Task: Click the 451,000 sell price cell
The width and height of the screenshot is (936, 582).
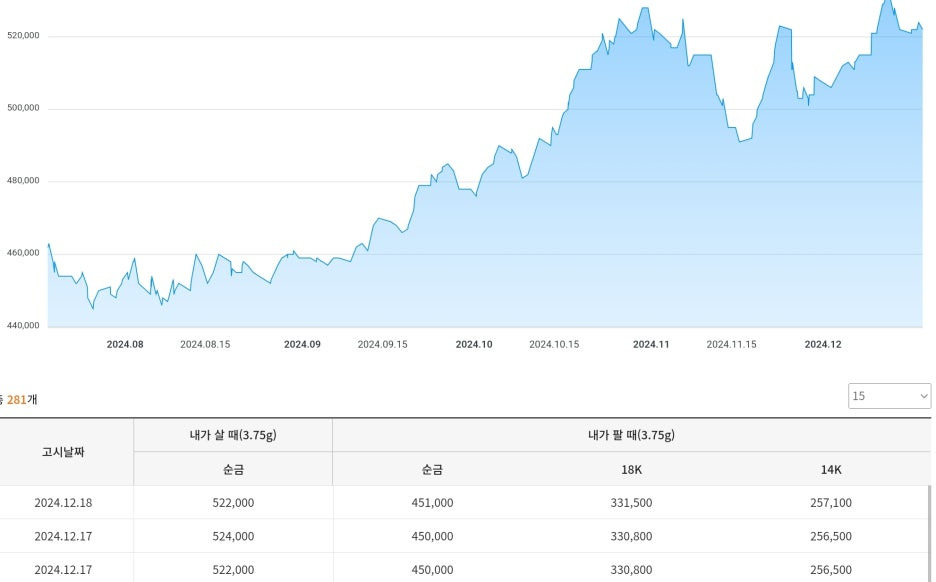Action: [x=432, y=503]
